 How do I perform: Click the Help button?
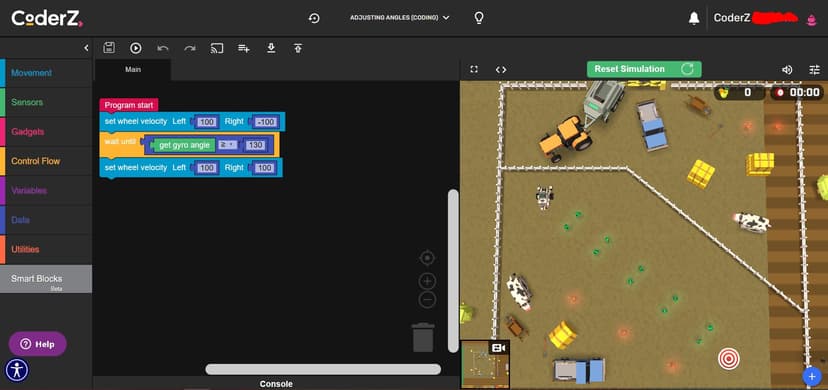tap(37, 344)
